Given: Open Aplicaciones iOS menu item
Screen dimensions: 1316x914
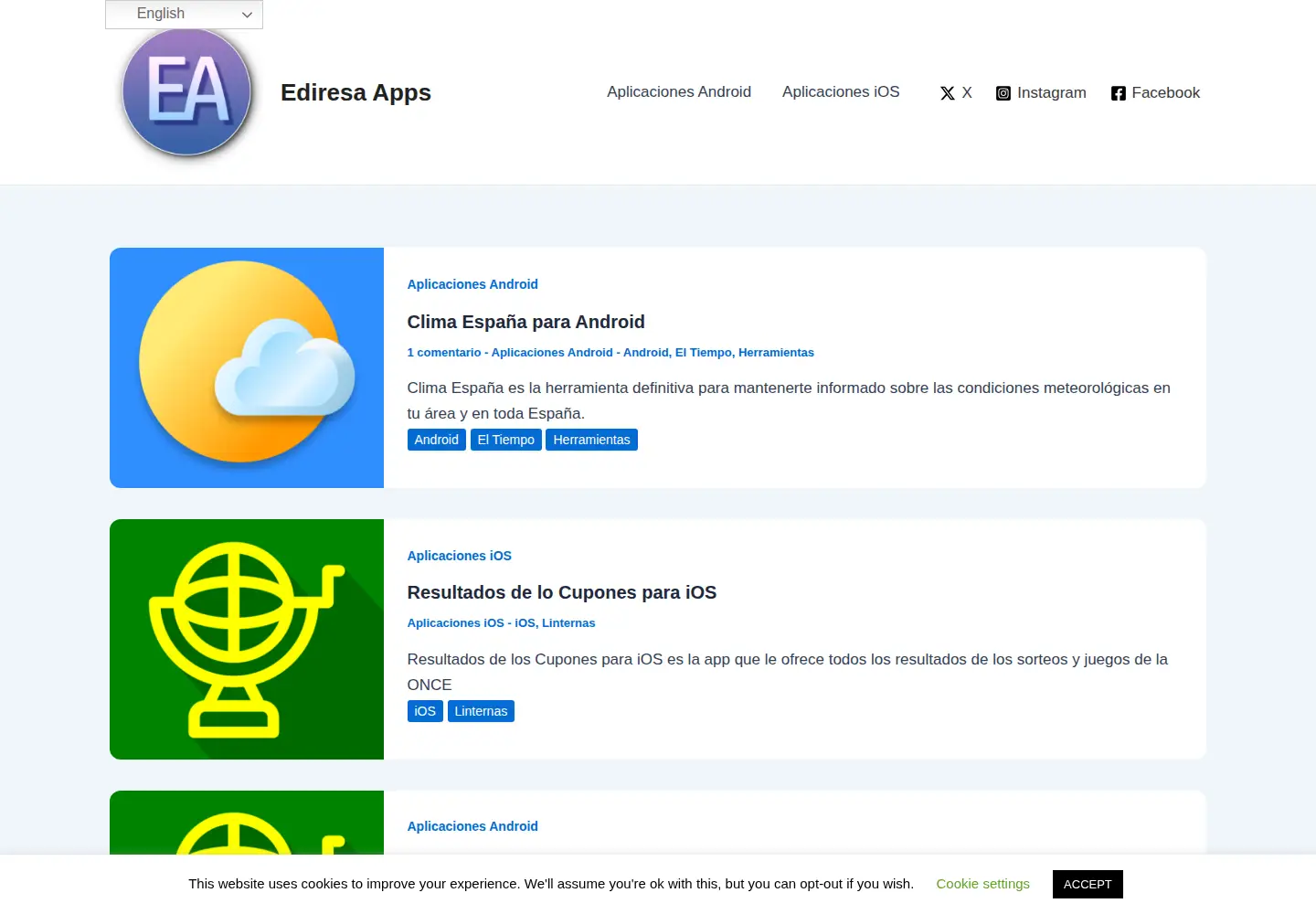Looking at the screenshot, I should pyautogui.click(x=841, y=91).
